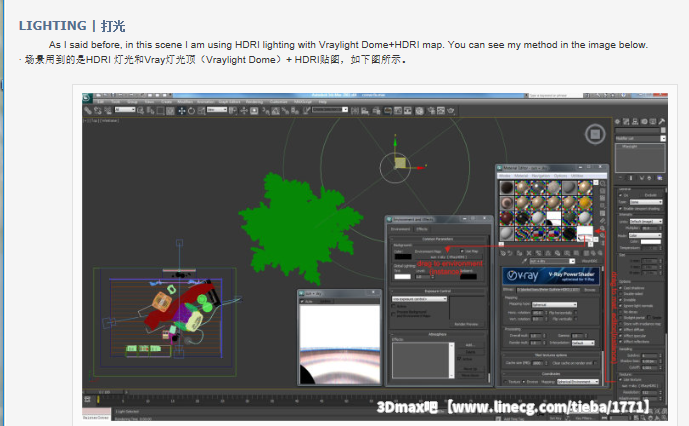
Task: Click the Browse button for HDRI bitmap
Action: (x=588, y=290)
